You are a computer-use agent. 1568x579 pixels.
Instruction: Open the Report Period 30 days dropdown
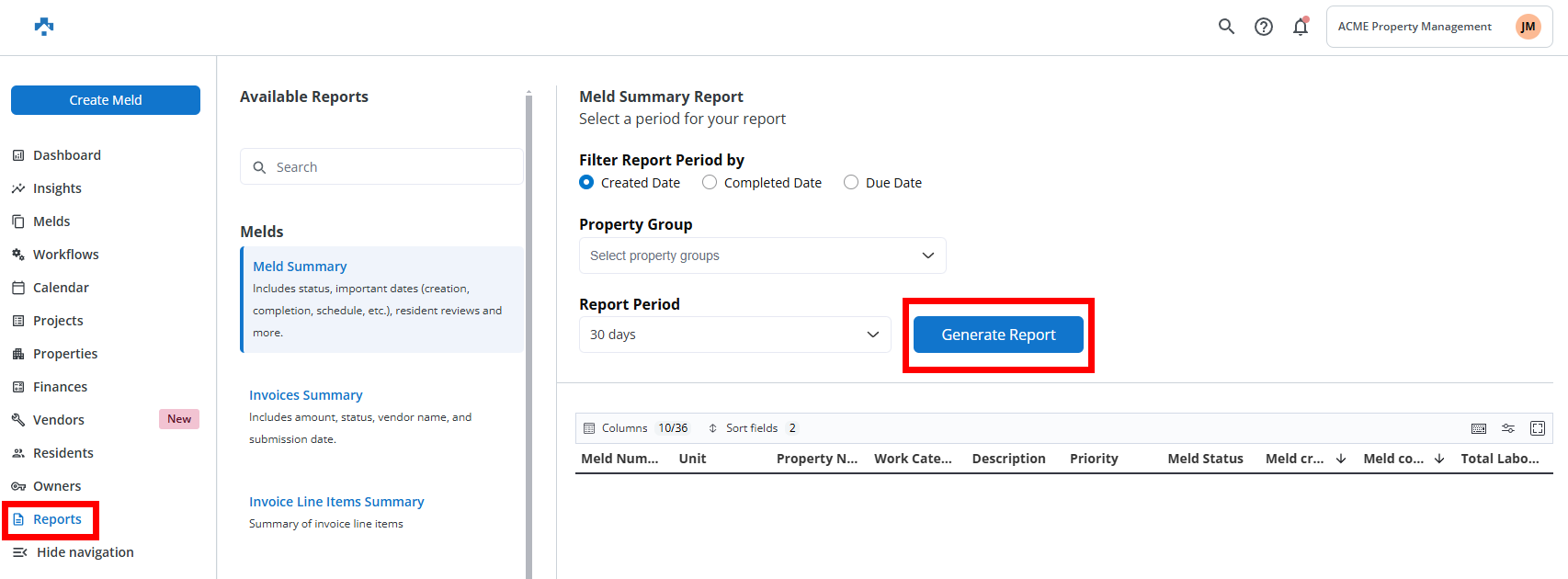coord(734,335)
